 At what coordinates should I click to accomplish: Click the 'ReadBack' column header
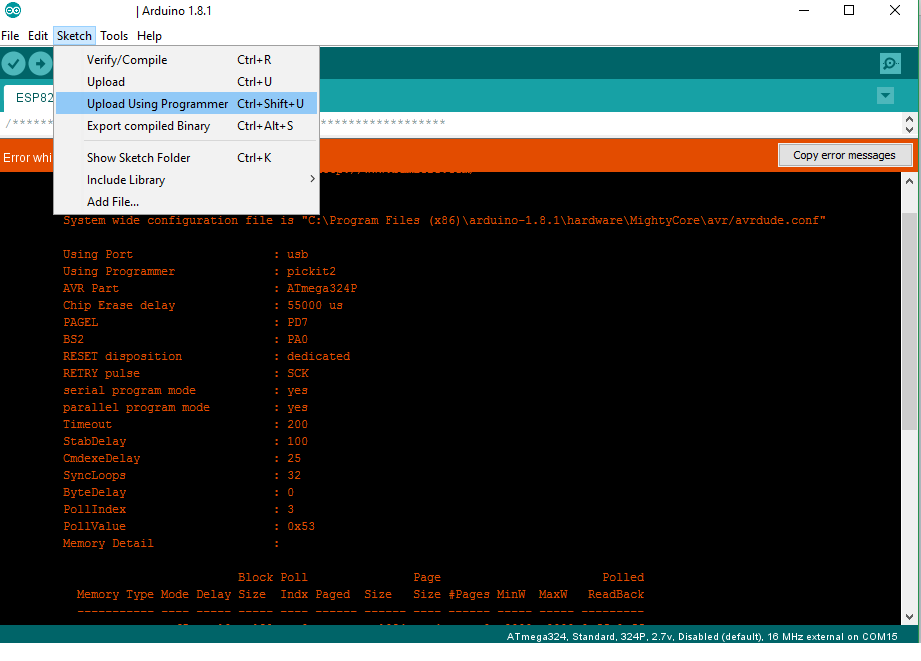tap(616, 595)
